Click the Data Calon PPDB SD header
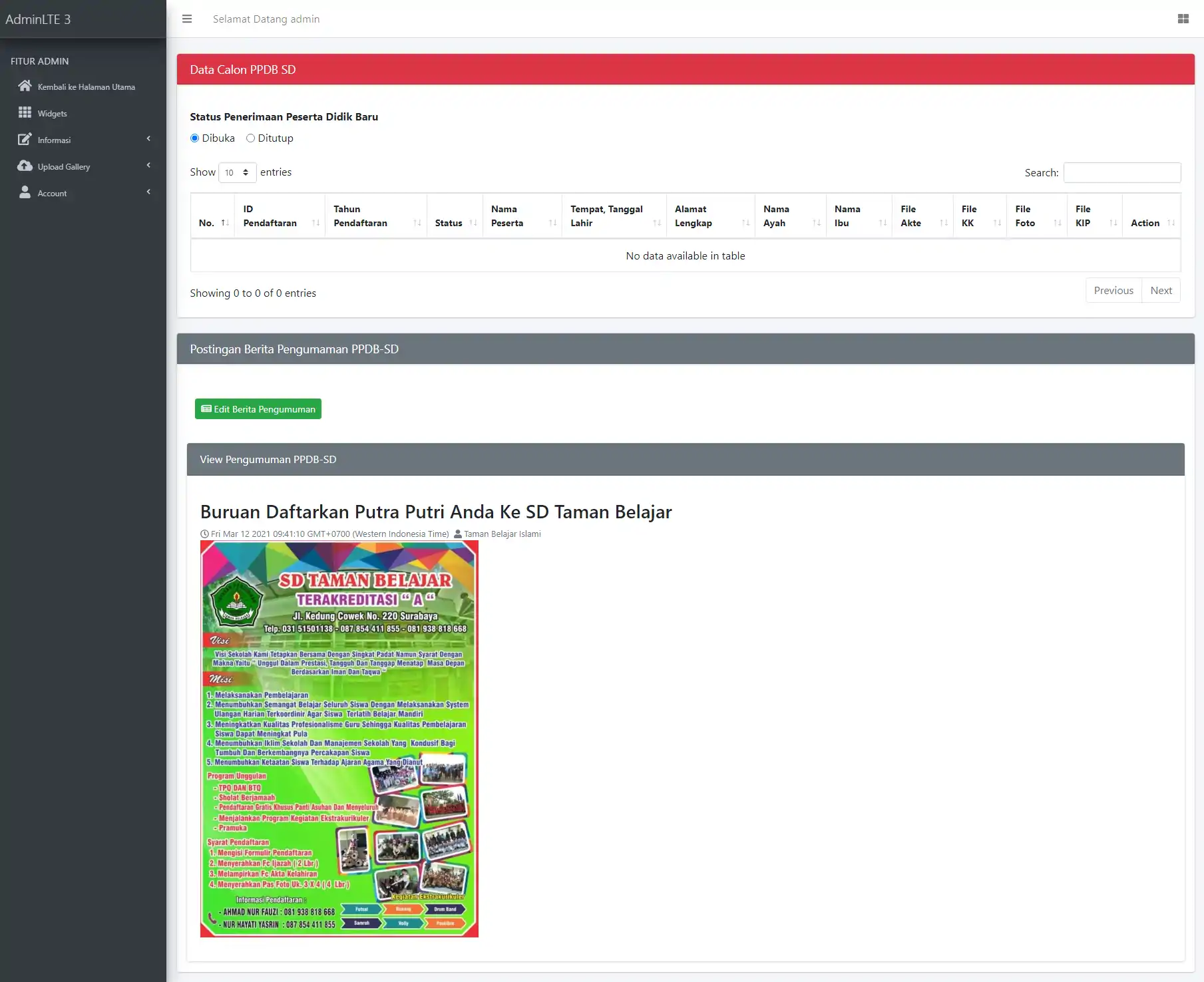 click(686, 69)
